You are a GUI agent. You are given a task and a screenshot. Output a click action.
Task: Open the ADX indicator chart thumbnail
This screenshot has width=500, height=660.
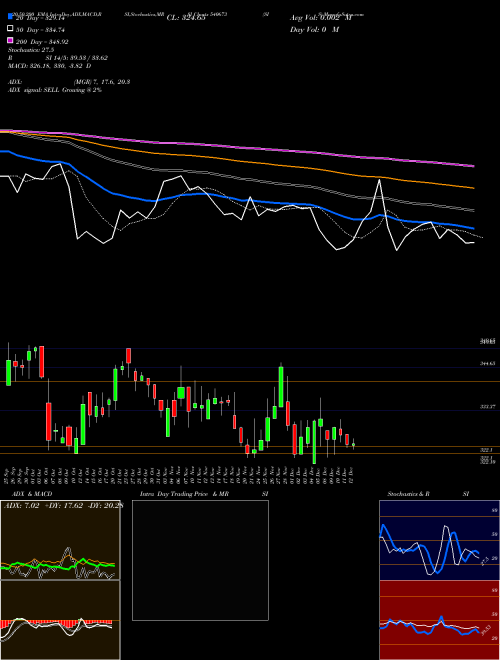[x=60, y=540]
